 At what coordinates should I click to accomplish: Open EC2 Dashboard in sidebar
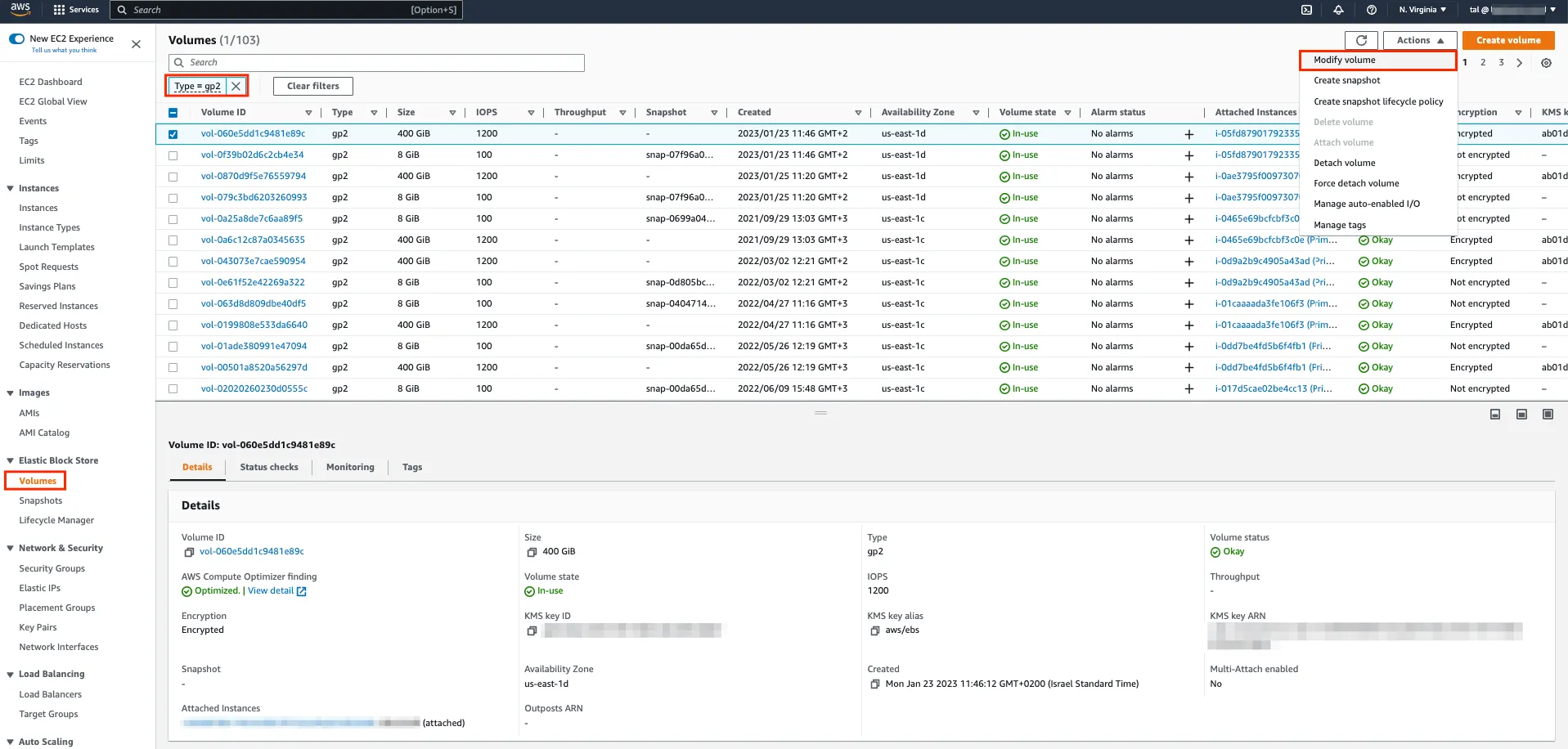(x=51, y=83)
